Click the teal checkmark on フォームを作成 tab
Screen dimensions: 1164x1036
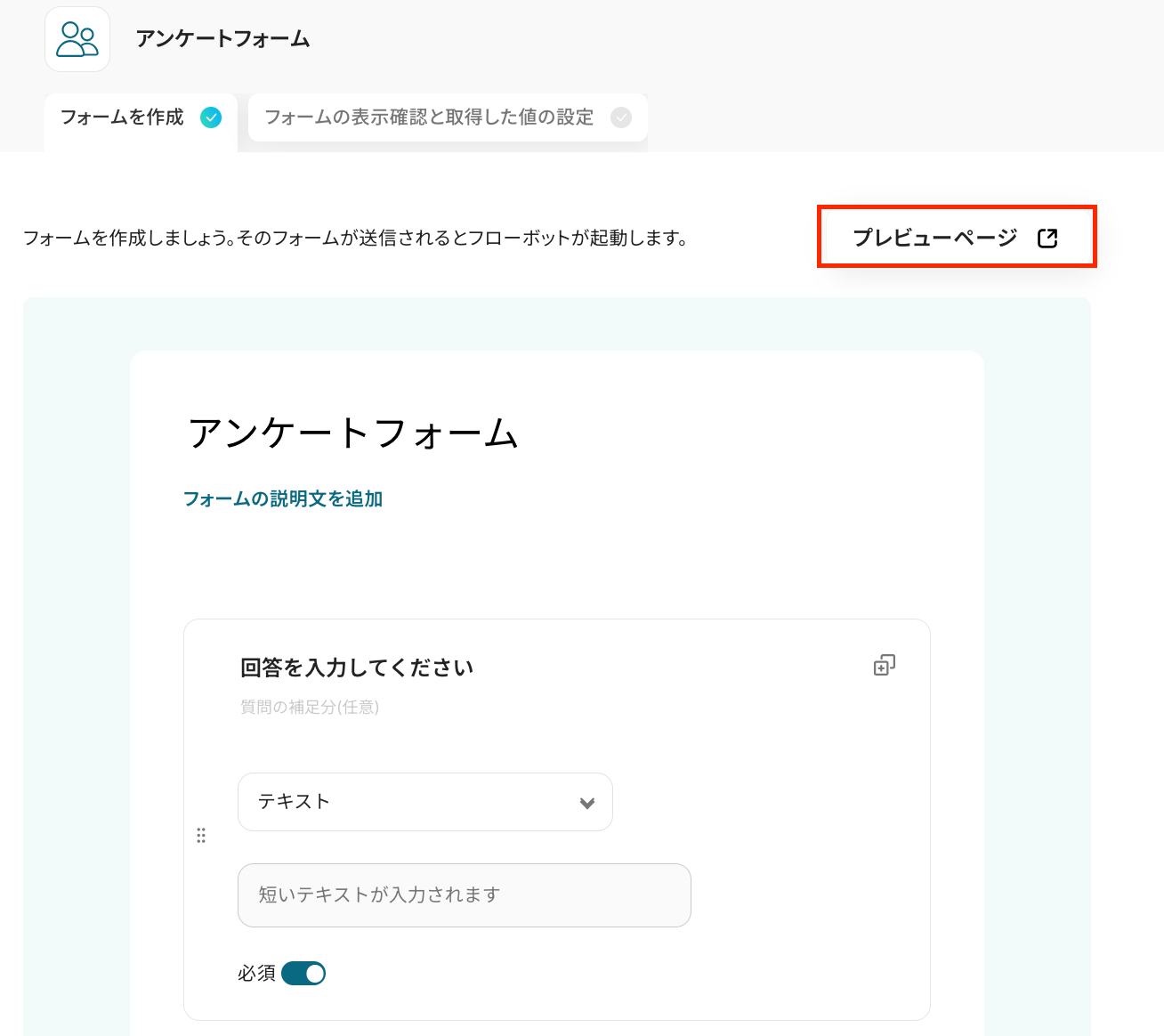[211, 117]
